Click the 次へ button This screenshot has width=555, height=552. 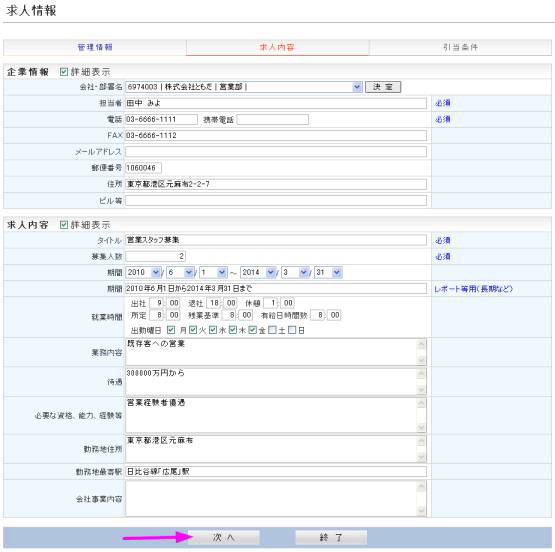pyautogui.click(x=224, y=537)
